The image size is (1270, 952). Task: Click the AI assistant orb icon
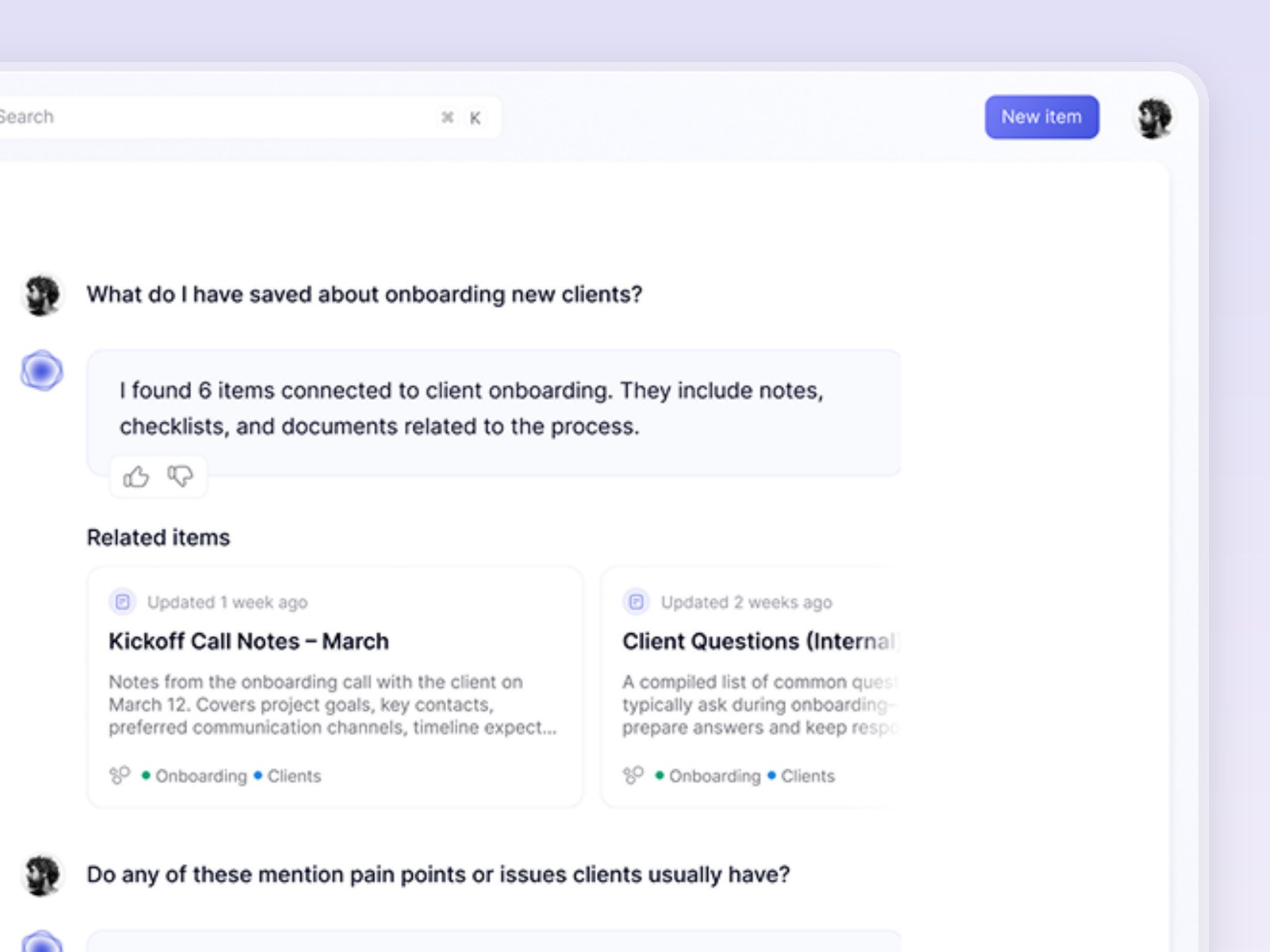42,370
